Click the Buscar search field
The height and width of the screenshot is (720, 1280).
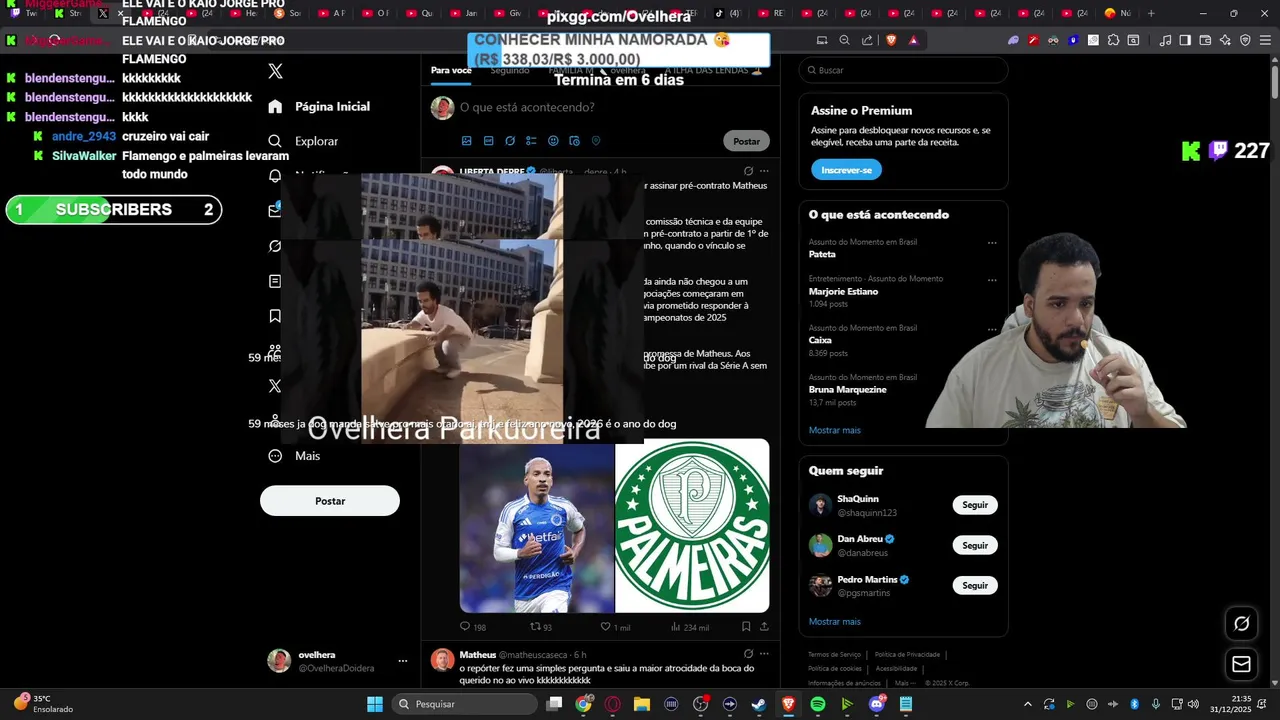coord(903,70)
